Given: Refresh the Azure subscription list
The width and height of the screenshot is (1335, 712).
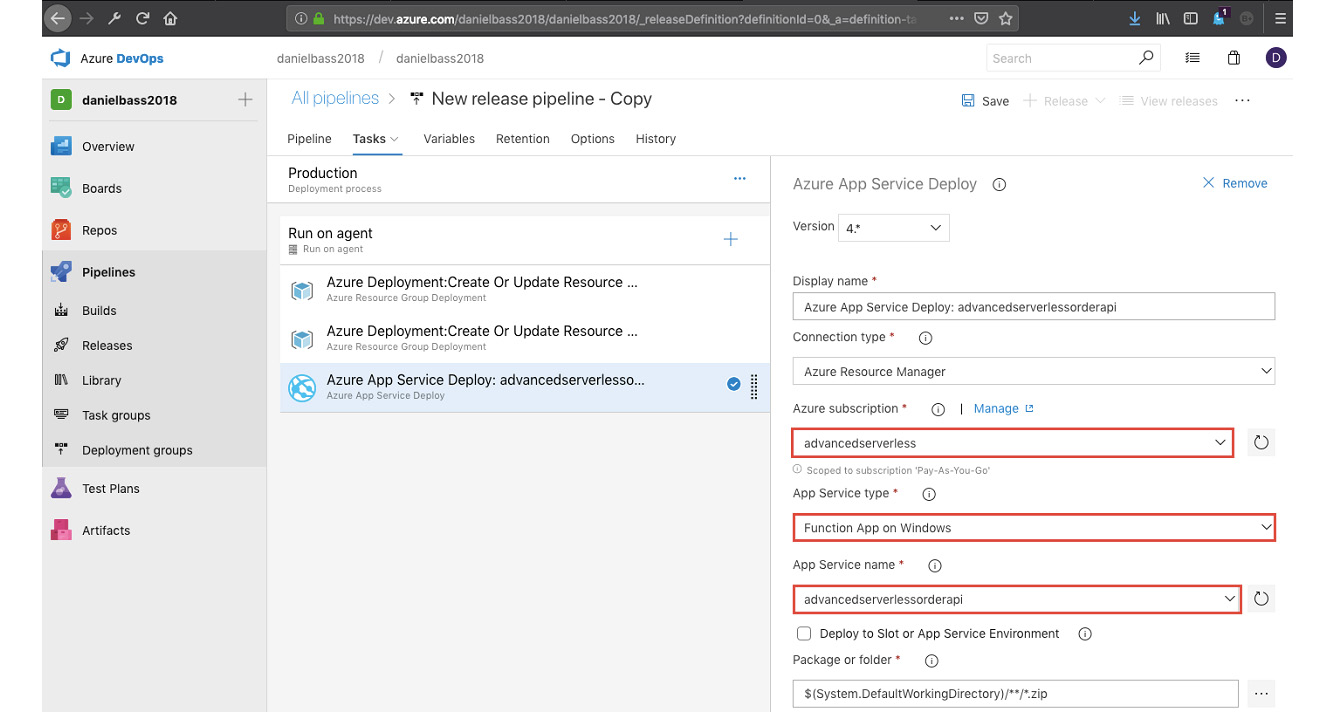Looking at the screenshot, I should (x=1261, y=442).
